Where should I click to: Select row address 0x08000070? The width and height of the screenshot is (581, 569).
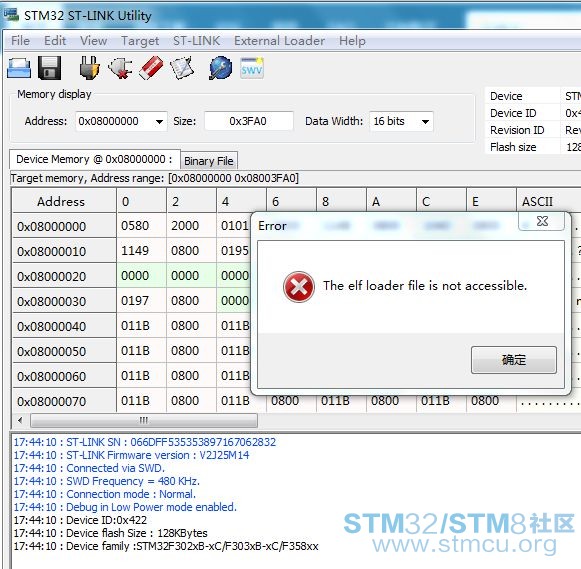64,401
